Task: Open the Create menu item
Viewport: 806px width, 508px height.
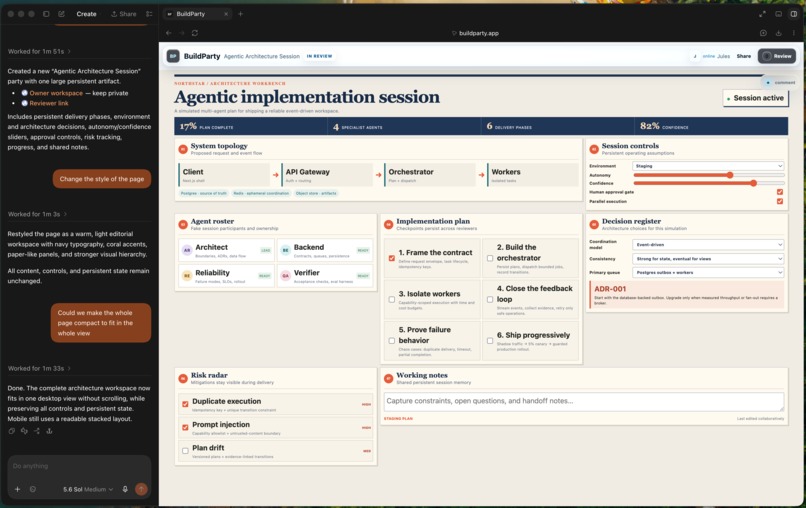Action: (x=86, y=14)
